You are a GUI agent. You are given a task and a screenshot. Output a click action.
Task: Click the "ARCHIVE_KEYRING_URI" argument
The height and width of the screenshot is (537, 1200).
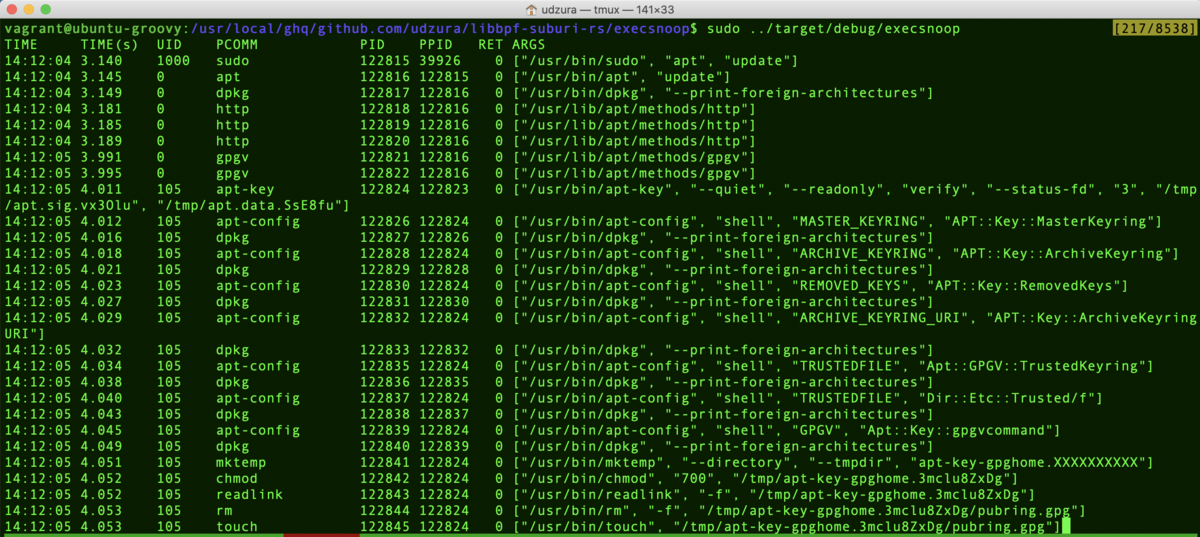tap(877, 317)
